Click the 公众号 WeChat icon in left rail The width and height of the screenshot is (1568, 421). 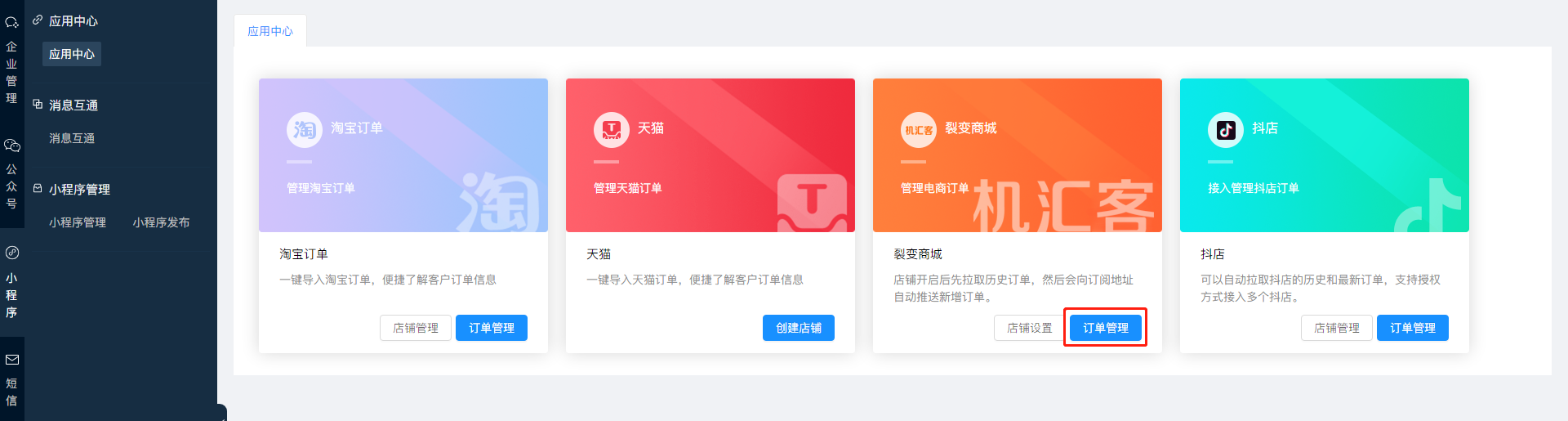[11, 146]
